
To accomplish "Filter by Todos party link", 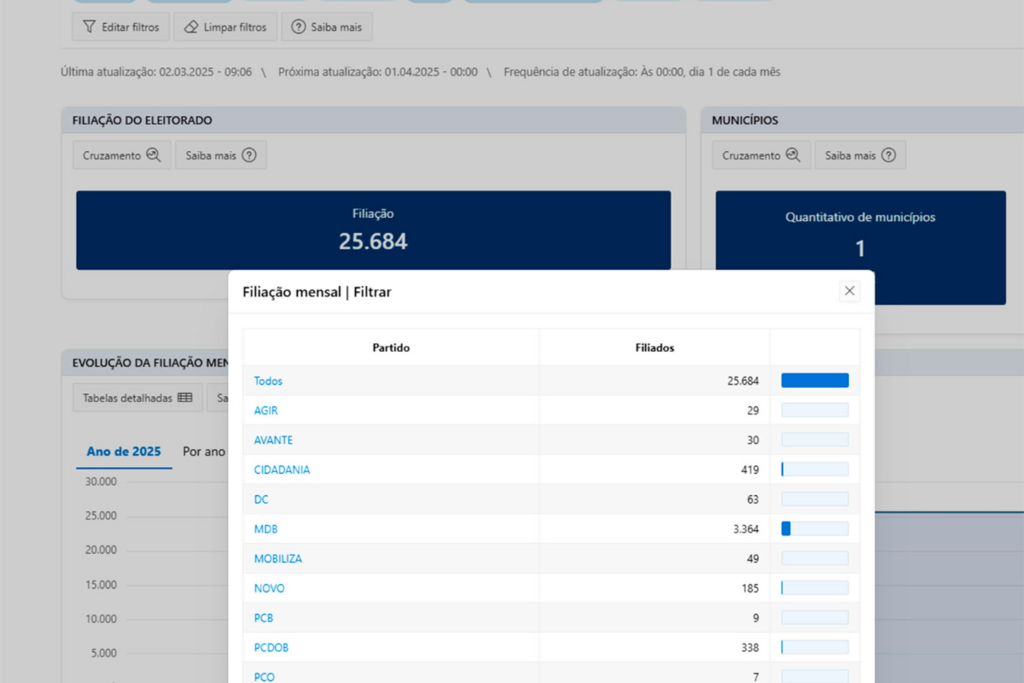I will pyautogui.click(x=268, y=381).
